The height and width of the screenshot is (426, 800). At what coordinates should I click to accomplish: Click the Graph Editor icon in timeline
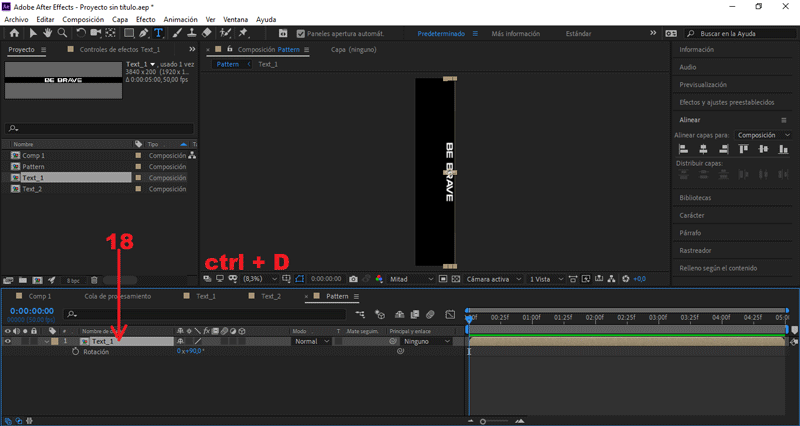point(450,314)
